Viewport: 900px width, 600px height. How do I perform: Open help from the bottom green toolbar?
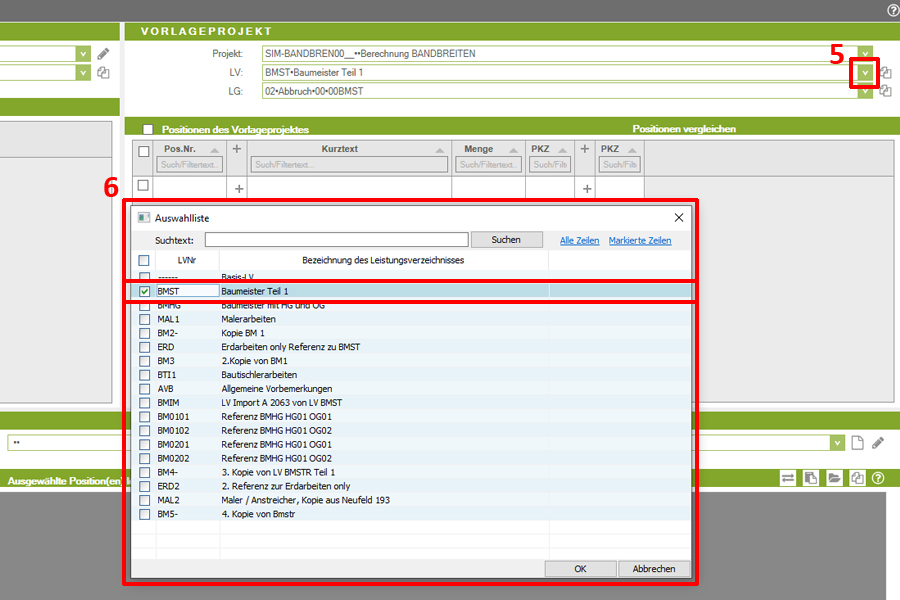pos(878,478)
